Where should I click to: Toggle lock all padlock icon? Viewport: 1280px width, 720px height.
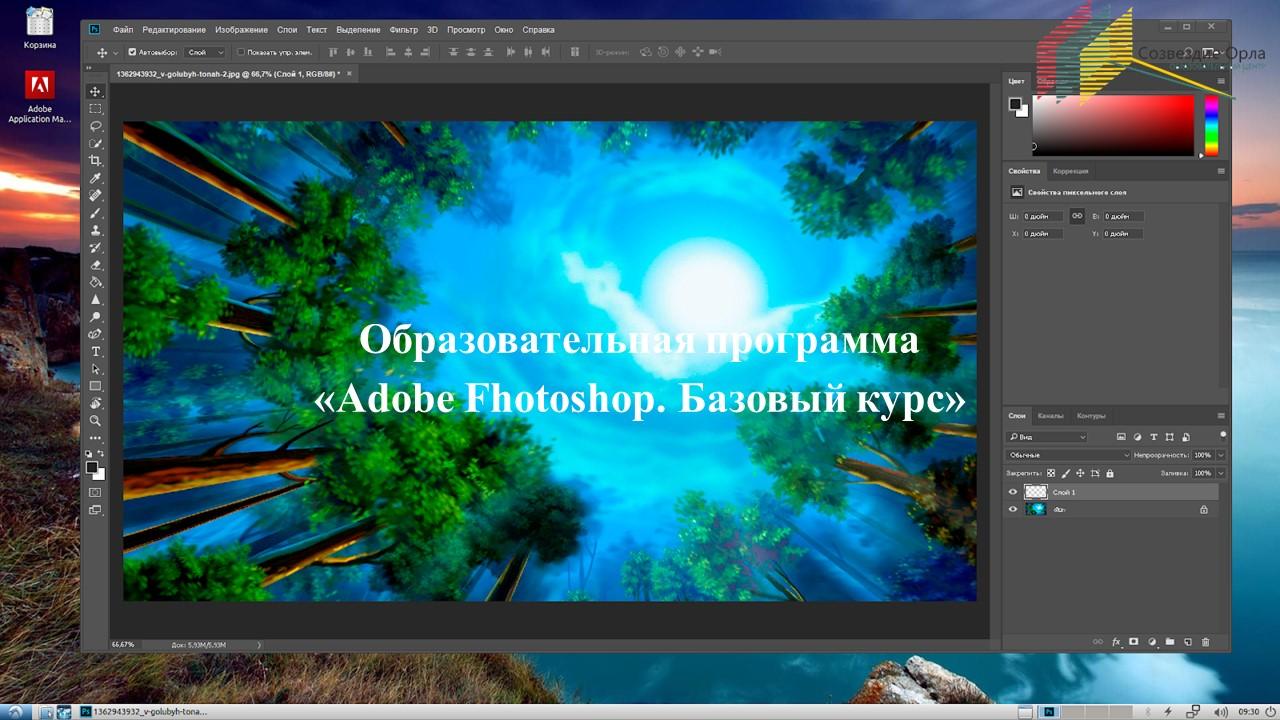pyautogui.click(x=1110, y=473)
